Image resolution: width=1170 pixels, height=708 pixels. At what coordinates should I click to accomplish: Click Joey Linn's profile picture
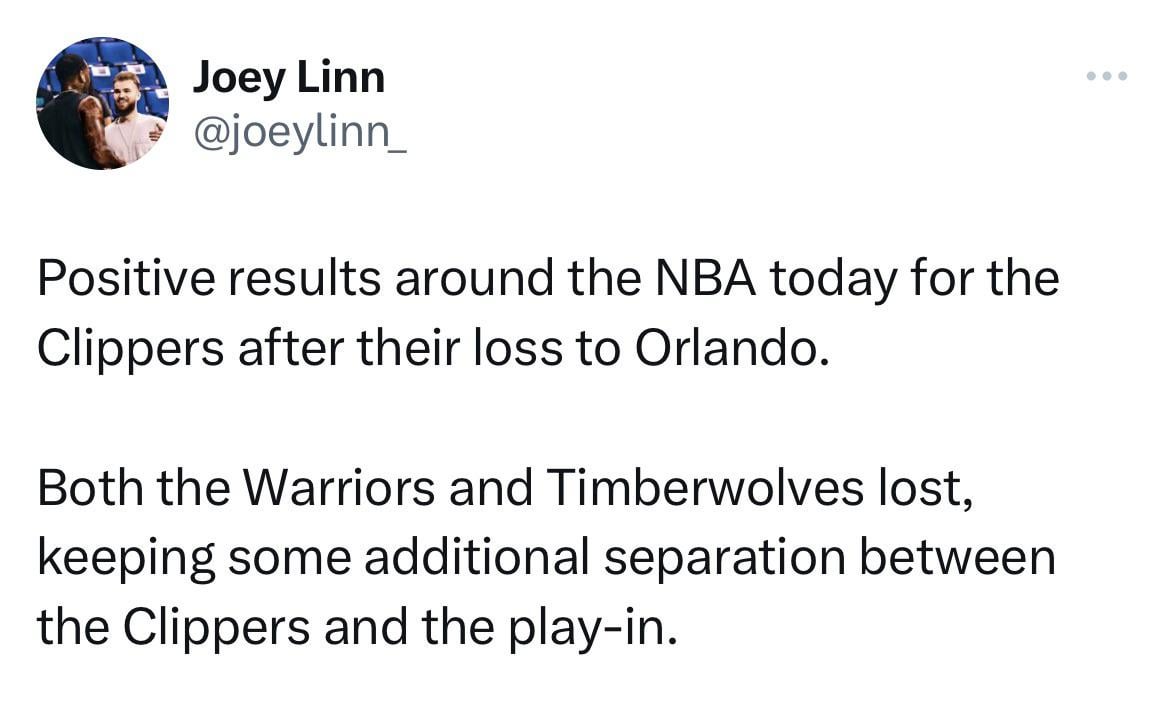(101, 103)
